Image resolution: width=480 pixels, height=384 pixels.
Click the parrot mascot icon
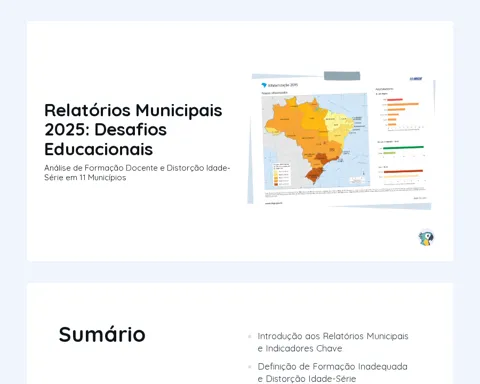[426, 238]
